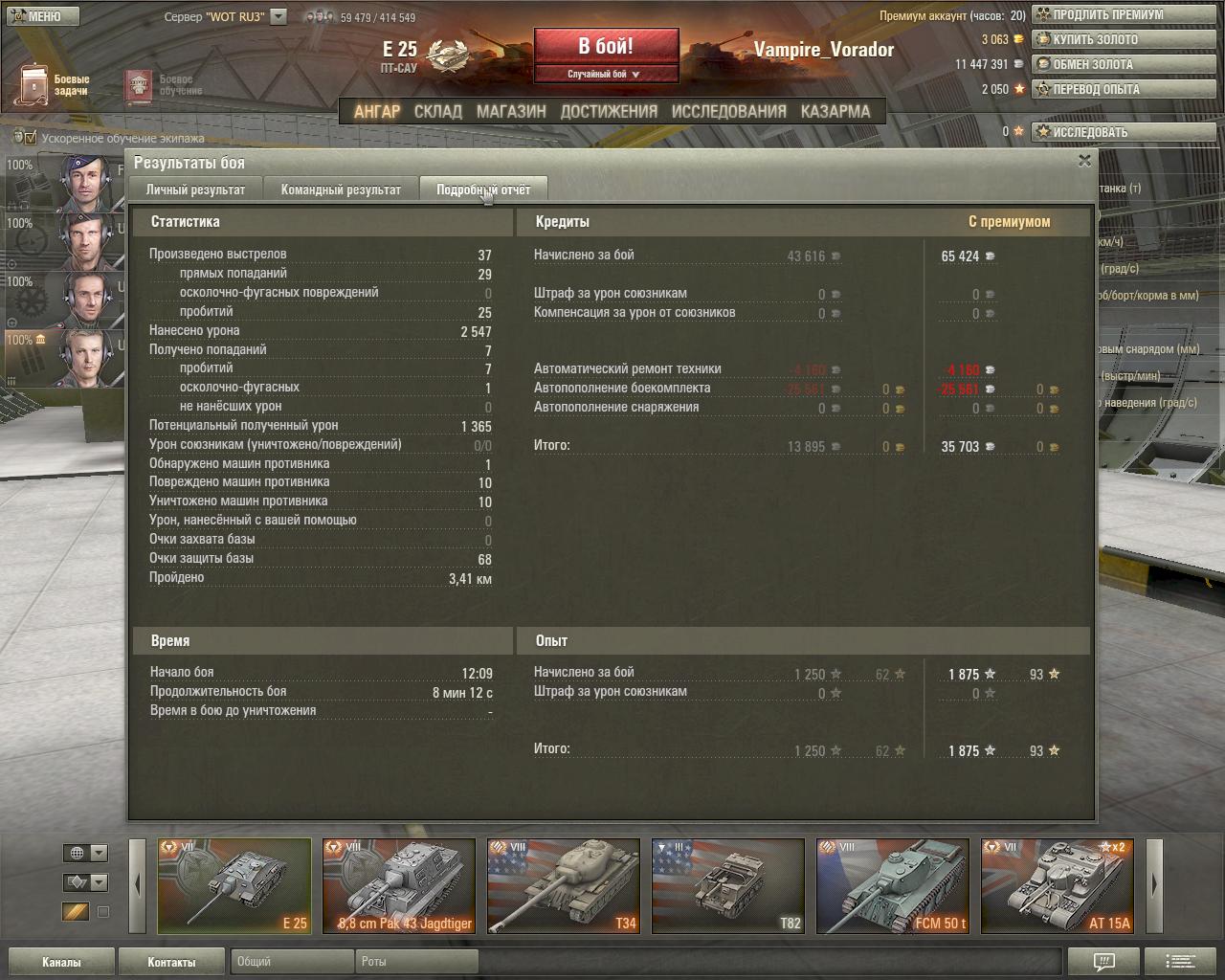Expand Случайный бой battle type dropdown
Screen dimensions: 1225x980
[x=606, y=74]
